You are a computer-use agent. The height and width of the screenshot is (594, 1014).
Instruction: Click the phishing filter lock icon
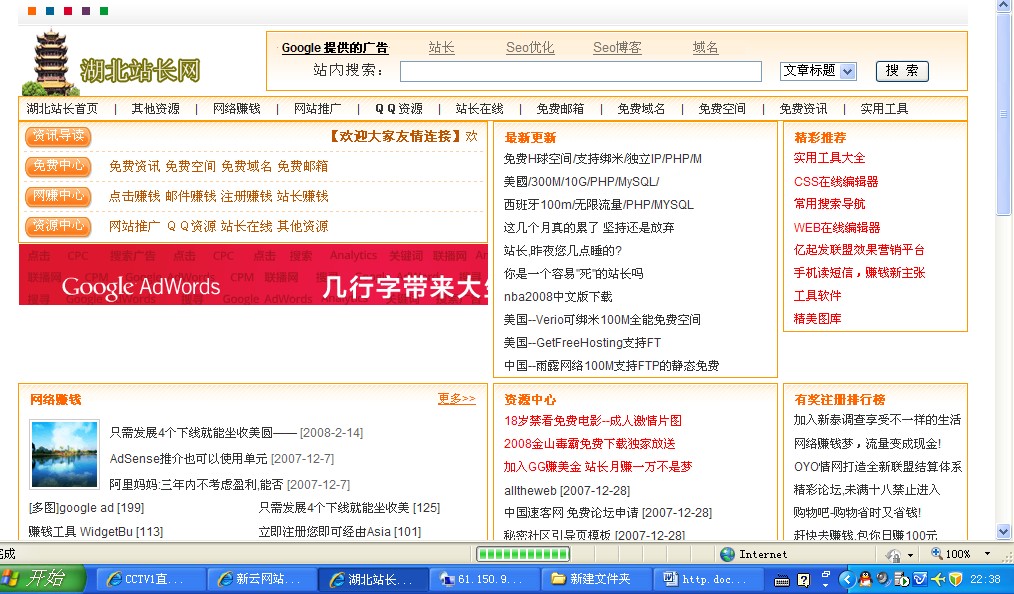click(x=894, y=555)
